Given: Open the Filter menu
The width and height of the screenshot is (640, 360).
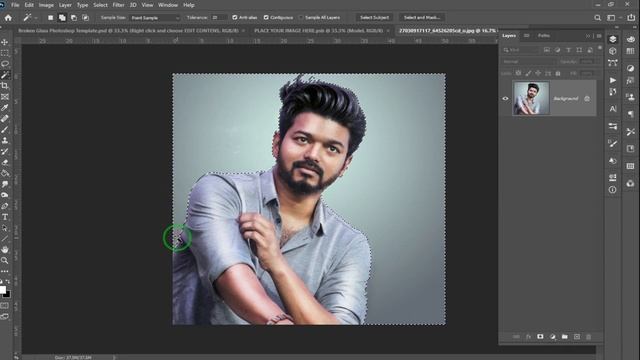Looking at the screenshot, I should tap(118, 5).
